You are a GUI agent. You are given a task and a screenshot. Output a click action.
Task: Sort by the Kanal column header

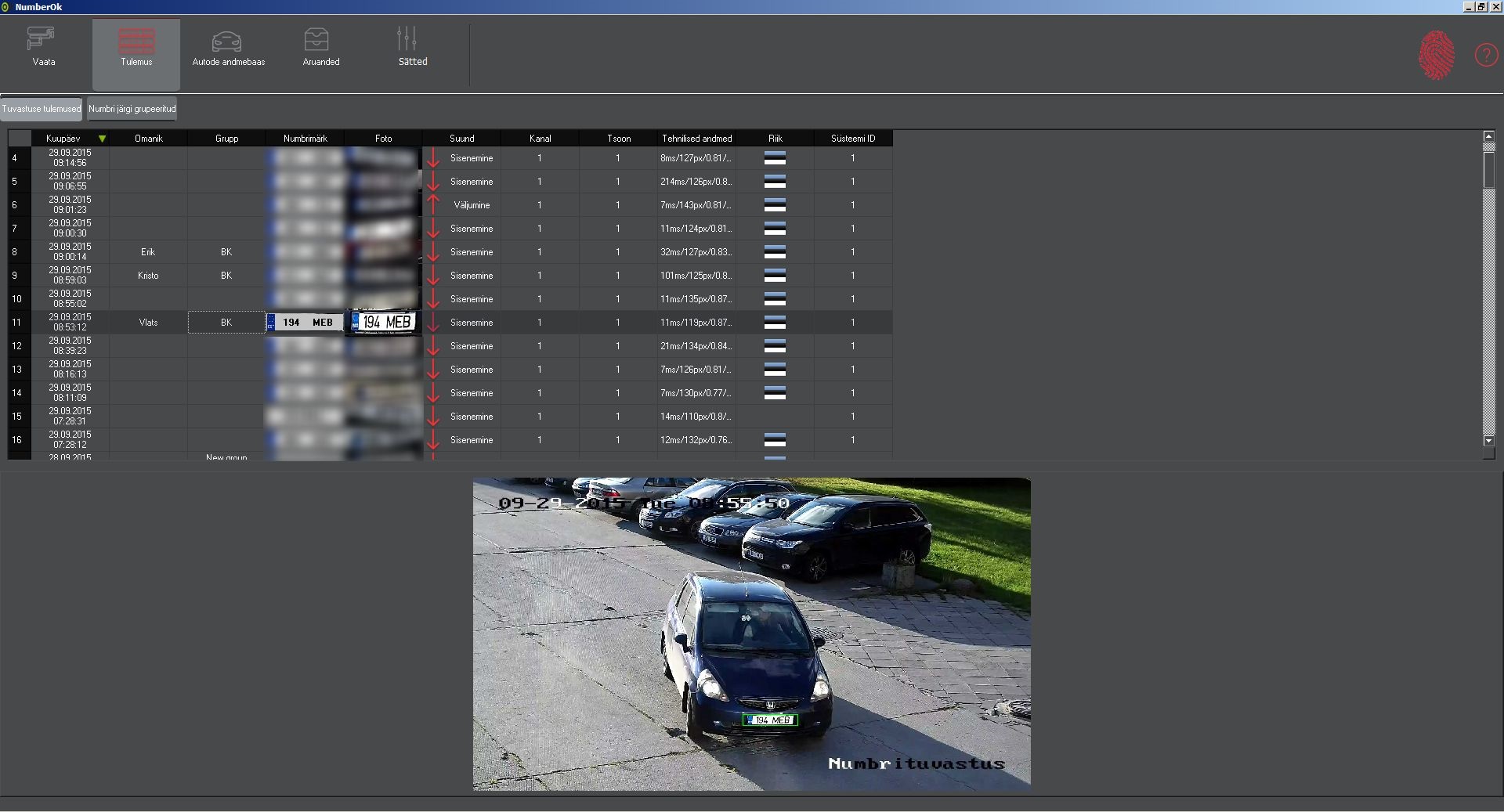pos(540,139)
